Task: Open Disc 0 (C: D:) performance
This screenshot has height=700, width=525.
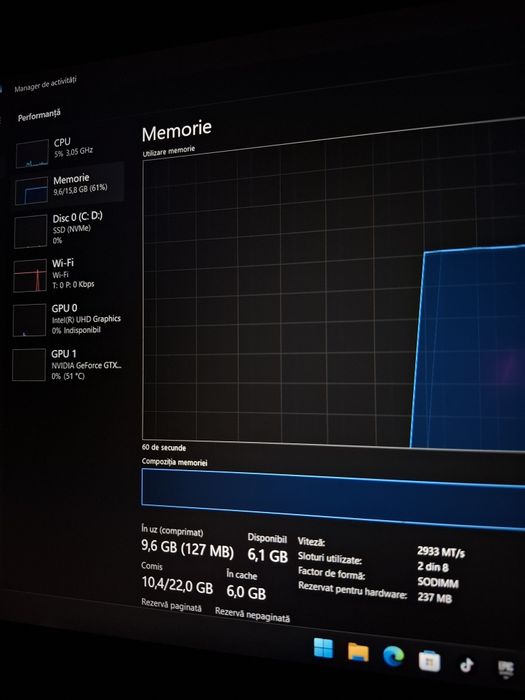Action: click(x=67, y=229)
